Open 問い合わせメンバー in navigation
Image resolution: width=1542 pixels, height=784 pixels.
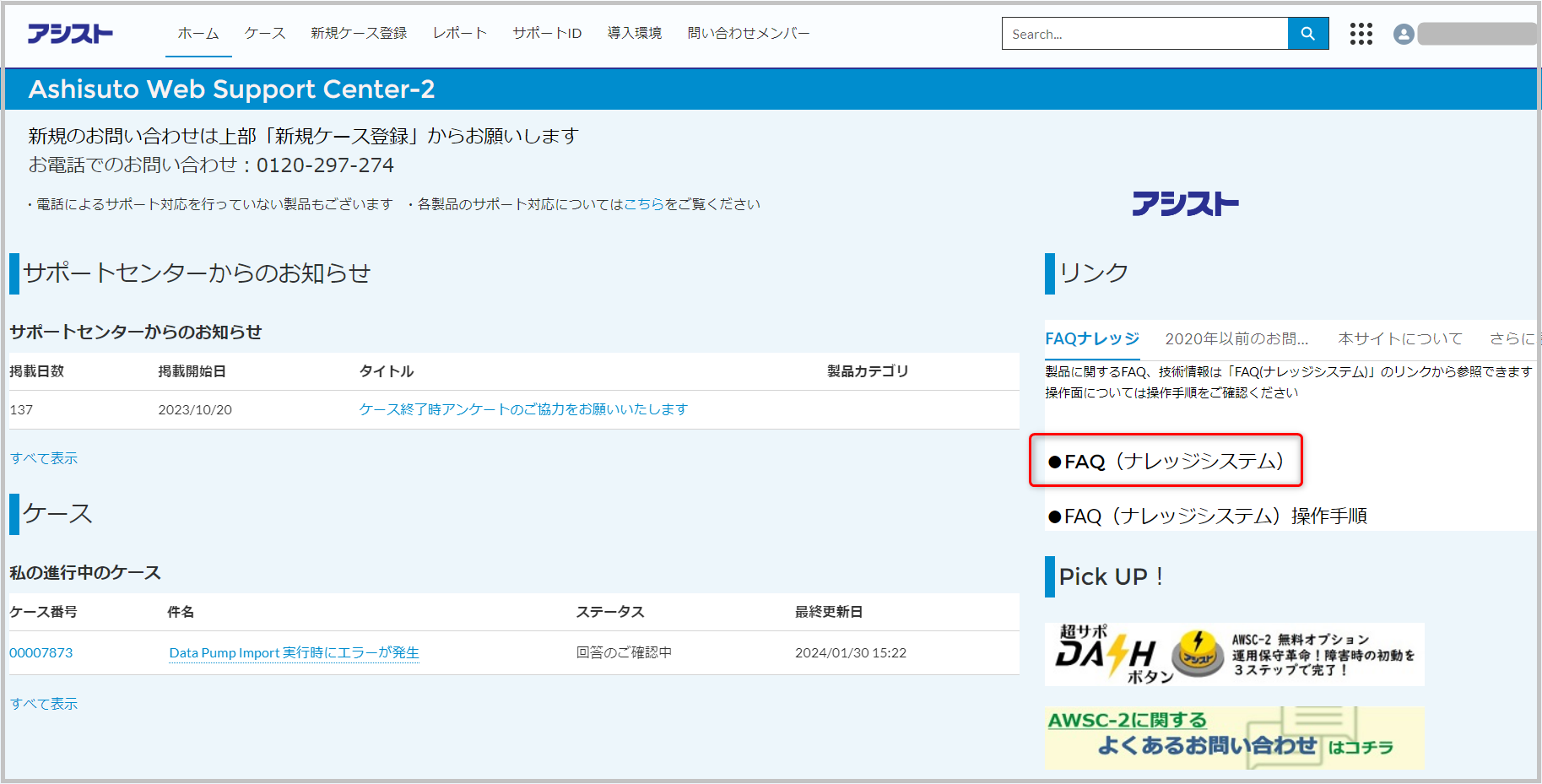pyautogui.click(x=749, y=34)
